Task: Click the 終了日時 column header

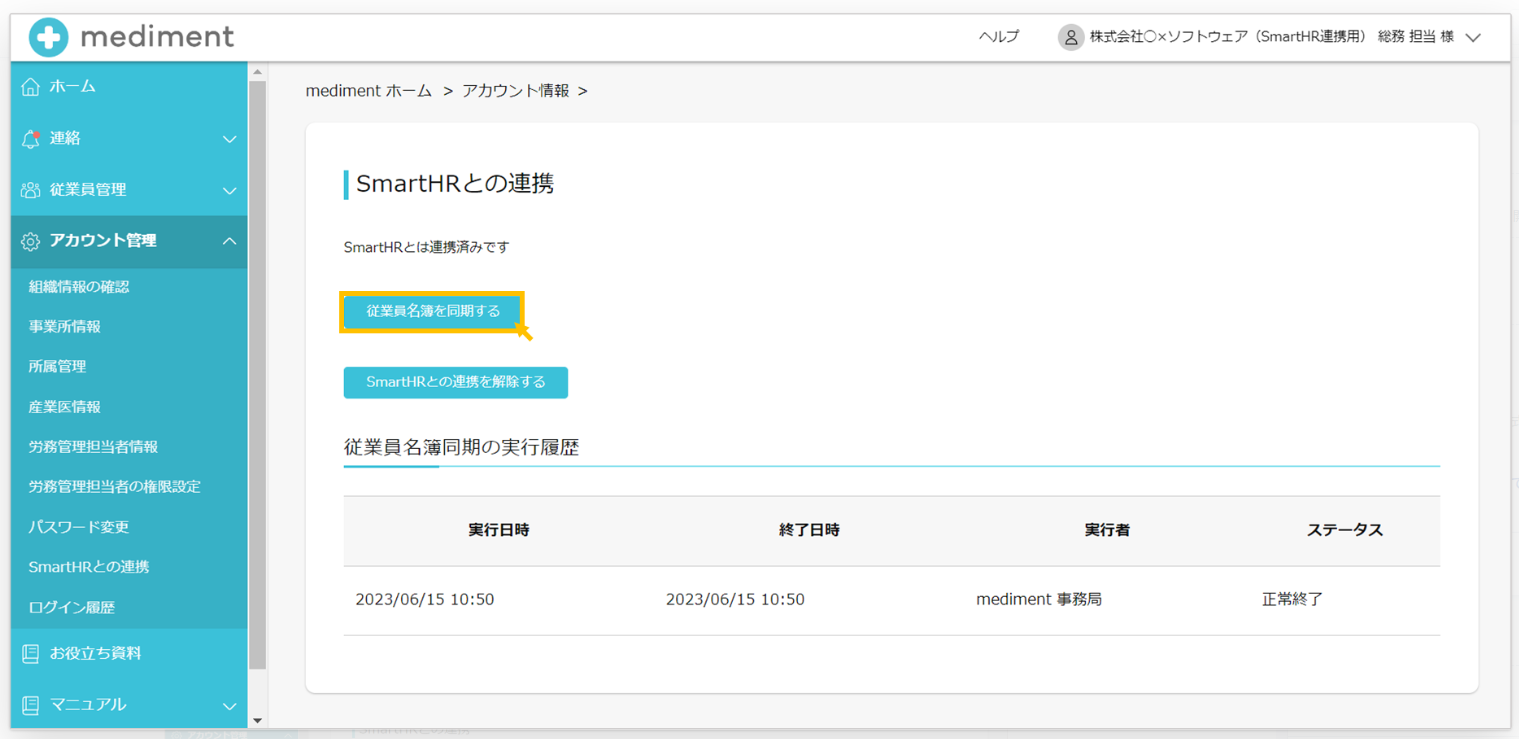Action: pos(809,530)
